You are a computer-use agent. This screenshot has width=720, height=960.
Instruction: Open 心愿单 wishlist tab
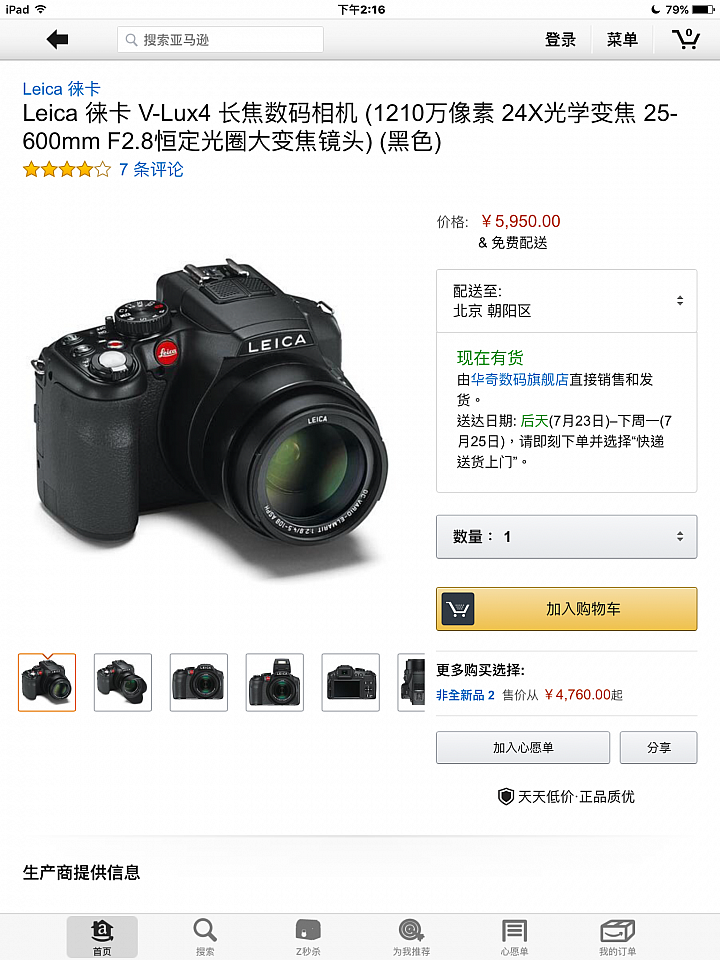click(x=514, y=937)
